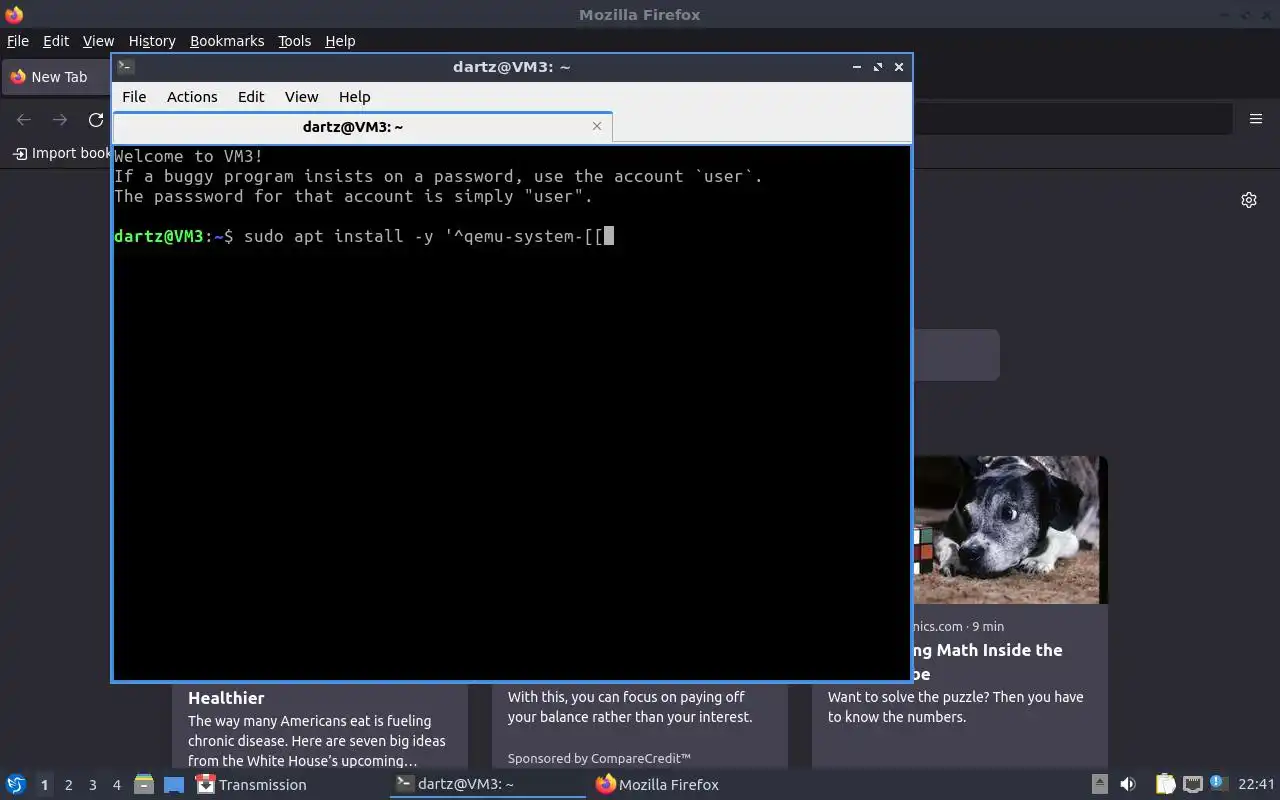This screenshot has width=1280, height=800.
Task: Open the Transmission taskbar entry
Action: pyautogui.click(x=251, y=784)
